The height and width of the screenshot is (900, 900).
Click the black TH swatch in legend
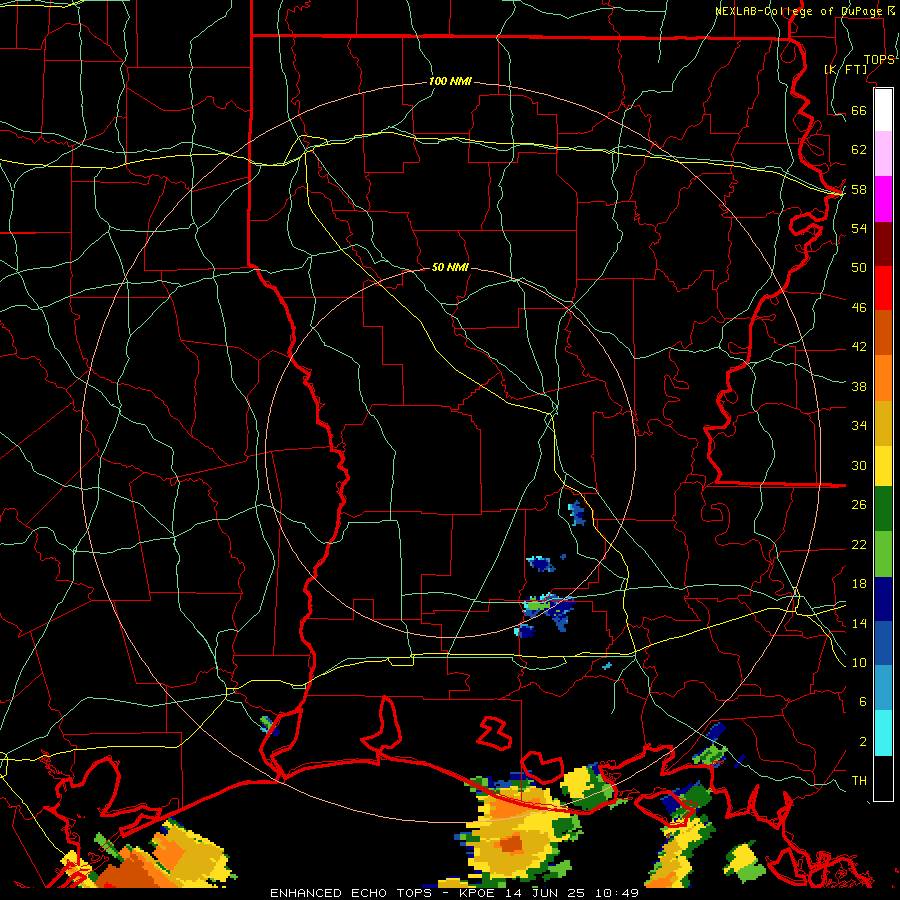click(x=883, y=778)
